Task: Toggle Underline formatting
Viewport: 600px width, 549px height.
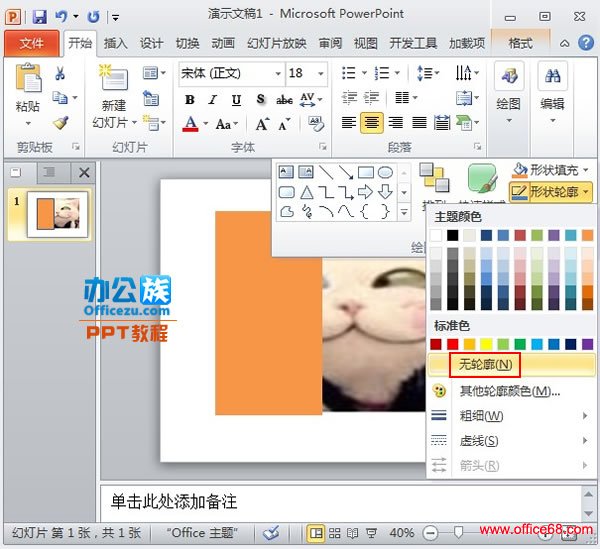Action: pyautogui.click(x=236, y=100)
